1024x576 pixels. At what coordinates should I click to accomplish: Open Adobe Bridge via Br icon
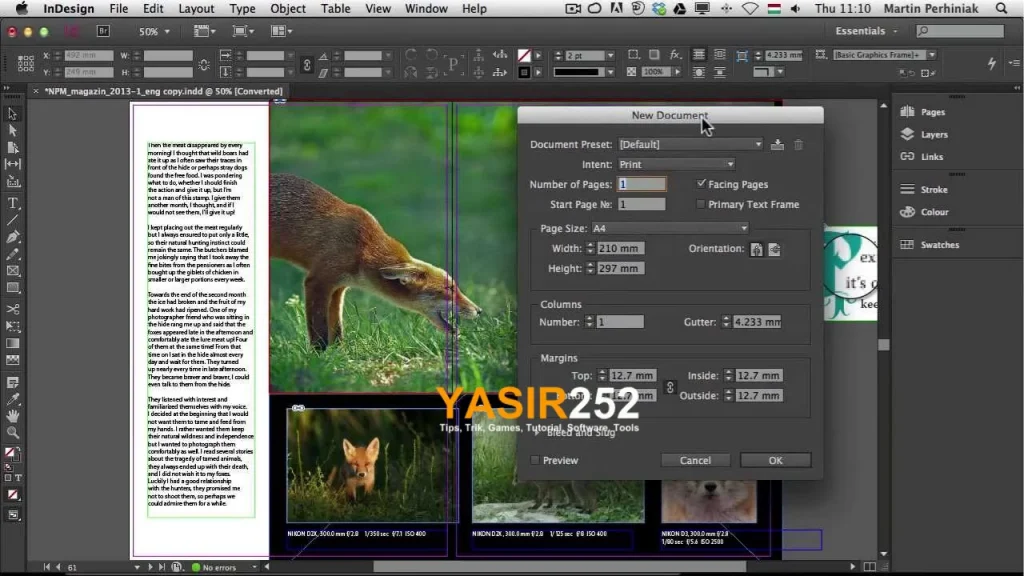(x=103, y=31)
